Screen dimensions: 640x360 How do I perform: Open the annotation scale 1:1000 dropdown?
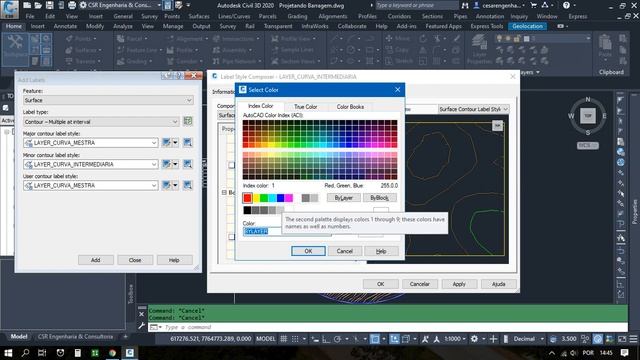pos(455,339)
